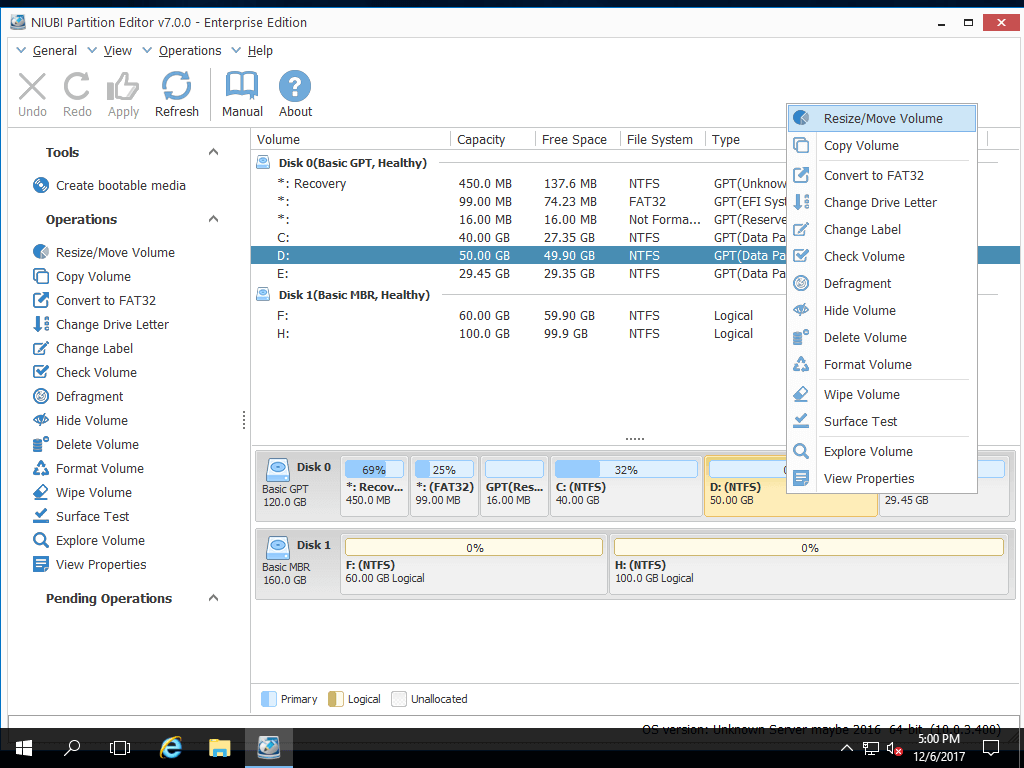The height and width of the screenshot is (768, 1024).
Task: Click the Create bootable media link
Action: (x=121, y=185)
